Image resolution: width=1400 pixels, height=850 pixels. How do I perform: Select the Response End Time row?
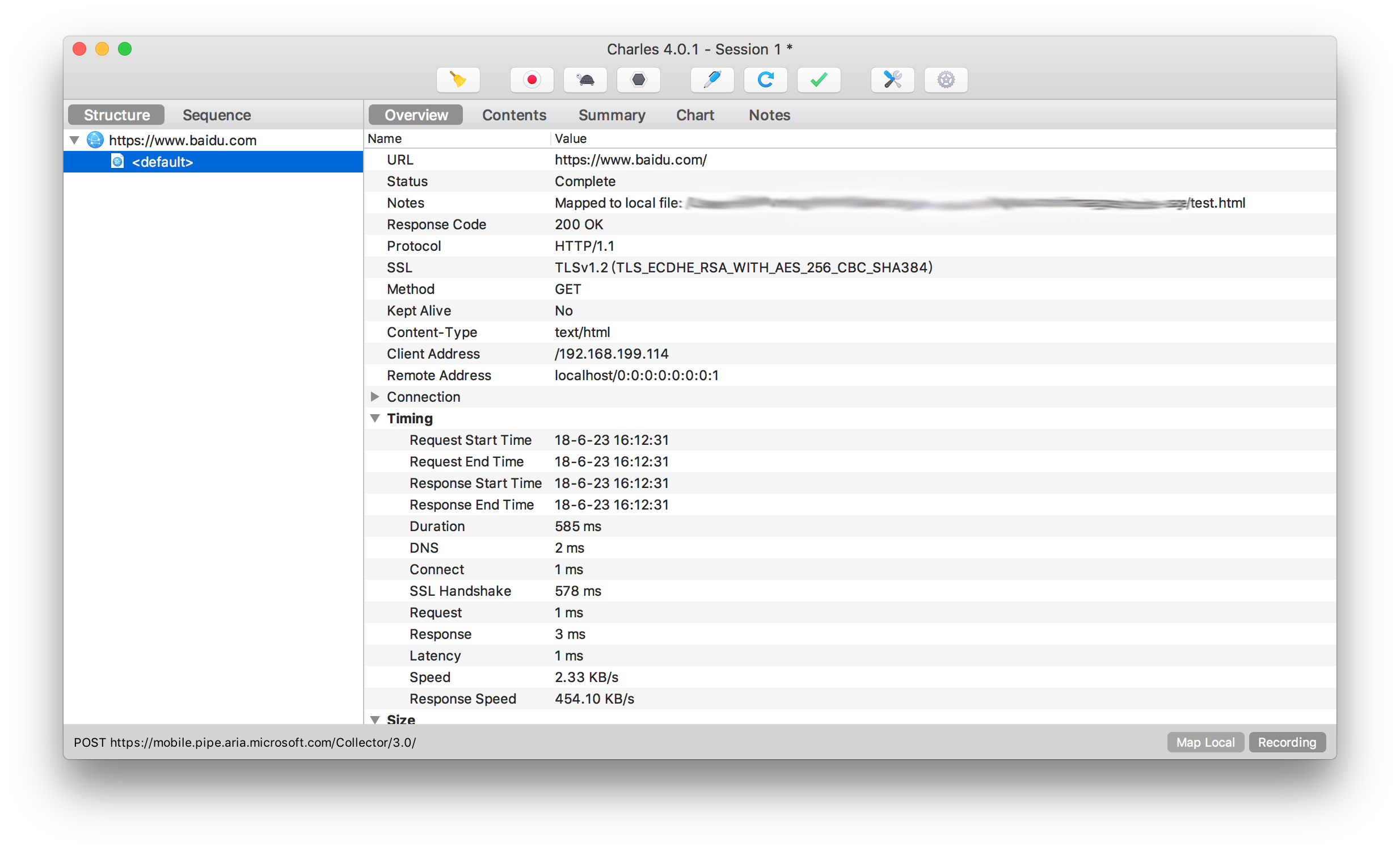pyautogui.click(x=850, y=504)
